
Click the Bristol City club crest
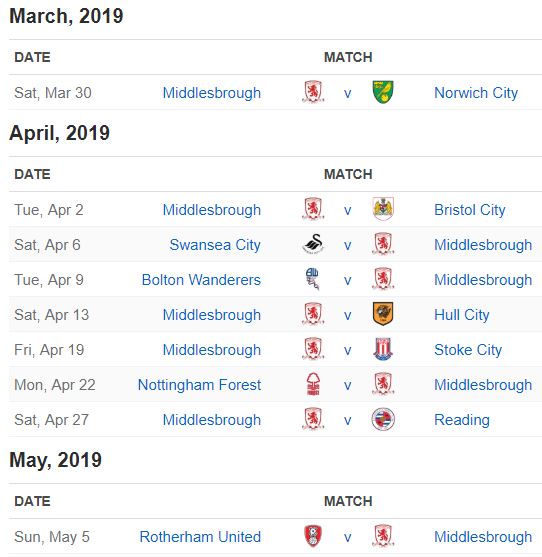pos(383,209)
